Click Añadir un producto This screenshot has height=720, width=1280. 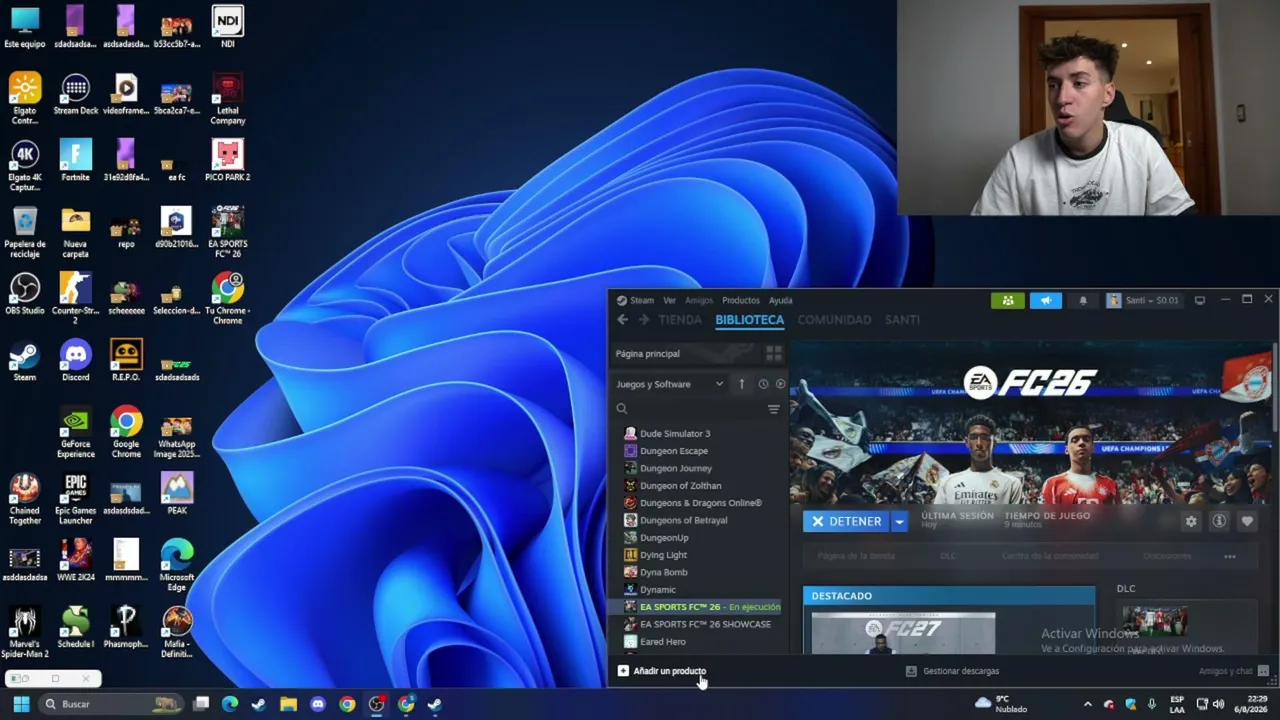pyautogui.click(x=661, y=671)
